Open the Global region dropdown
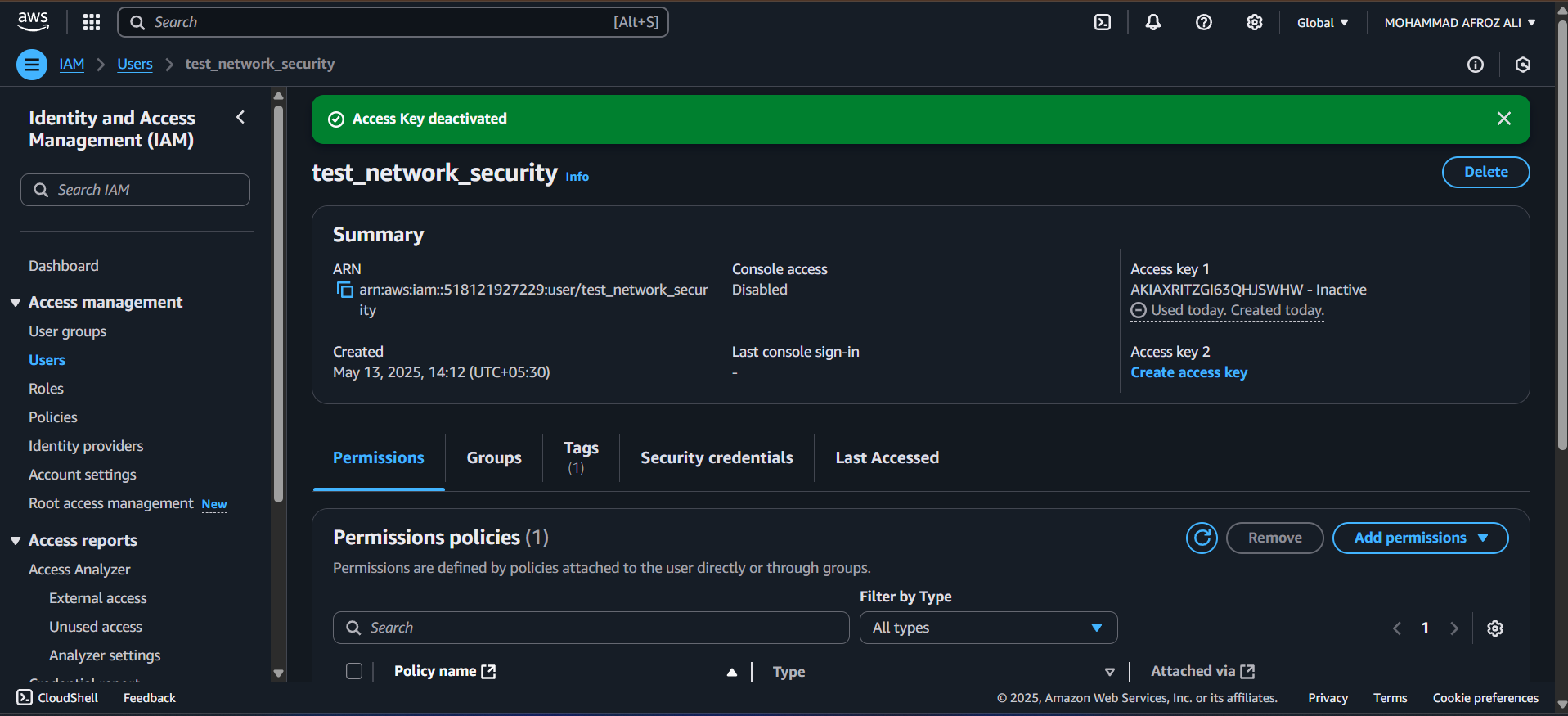The image size is (1568, 716). (1322, 22)
